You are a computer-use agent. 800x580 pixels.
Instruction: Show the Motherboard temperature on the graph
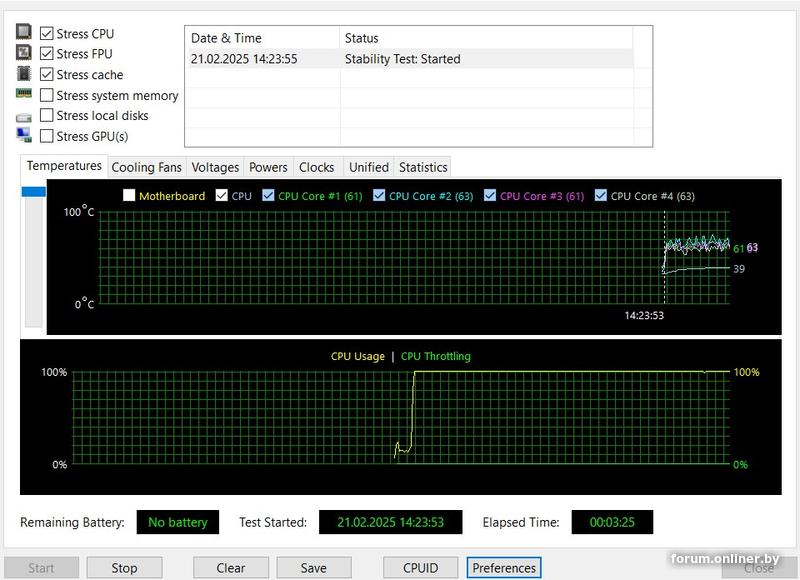(129, 196)
